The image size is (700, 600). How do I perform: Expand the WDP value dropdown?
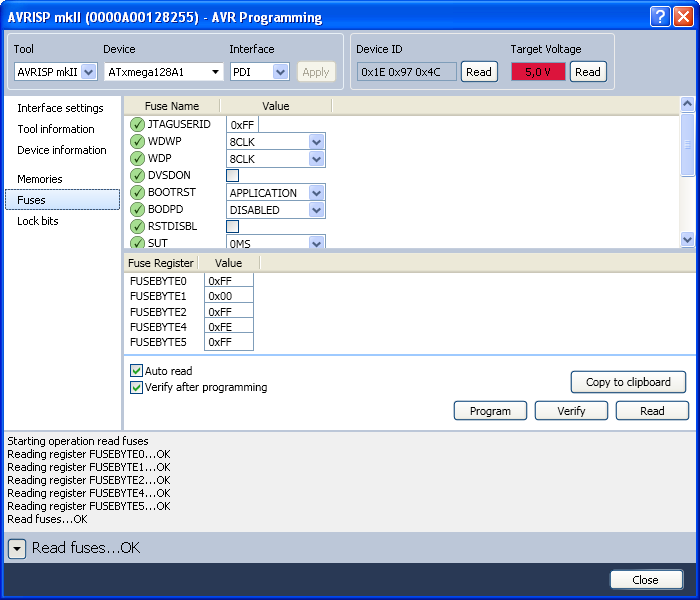tap(316, 159)
